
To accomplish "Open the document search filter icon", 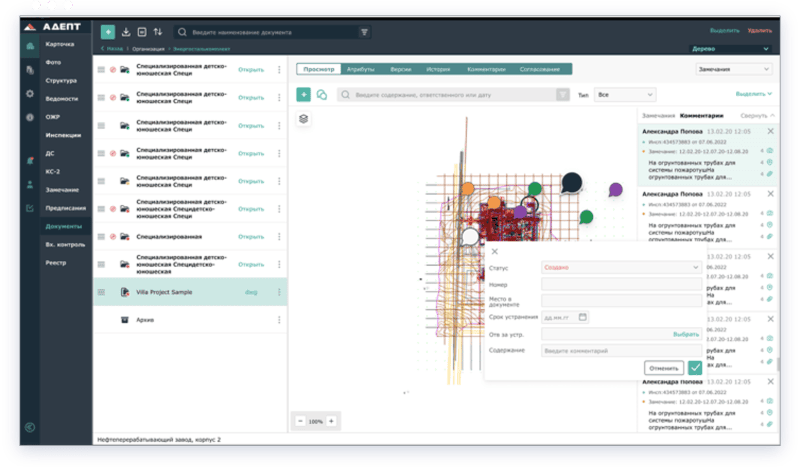I will [x=364, y=32].
